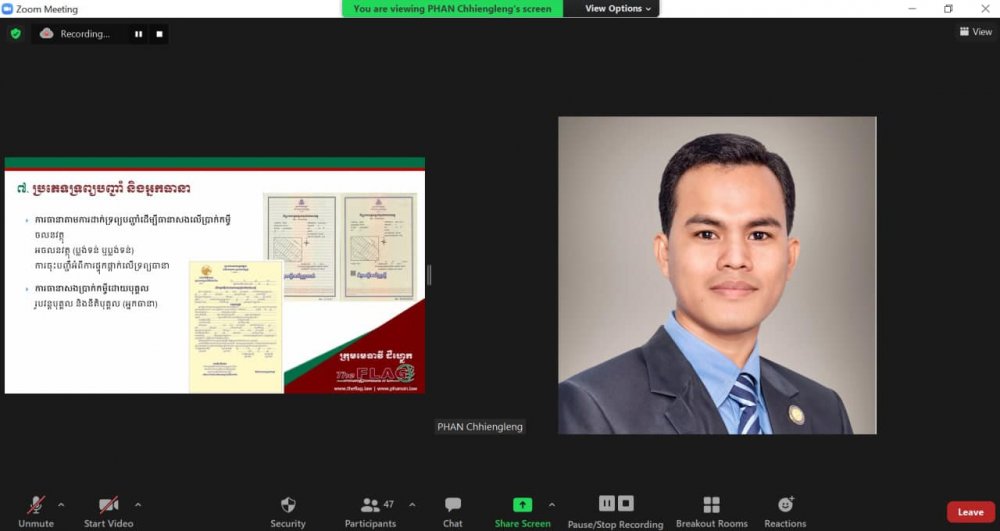The image size is (1000, 531).
Task: Open the Chat panel
Action: [453, 506]
